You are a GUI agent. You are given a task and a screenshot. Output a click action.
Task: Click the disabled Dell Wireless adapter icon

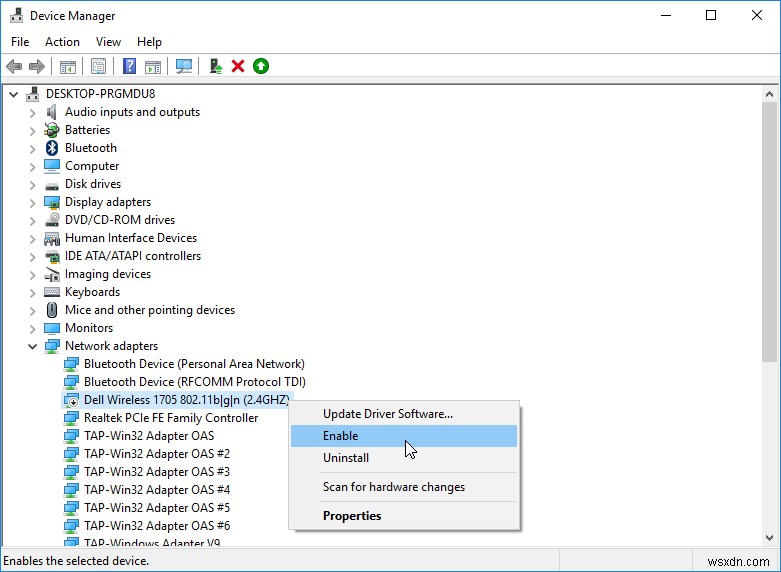[71, 400]
